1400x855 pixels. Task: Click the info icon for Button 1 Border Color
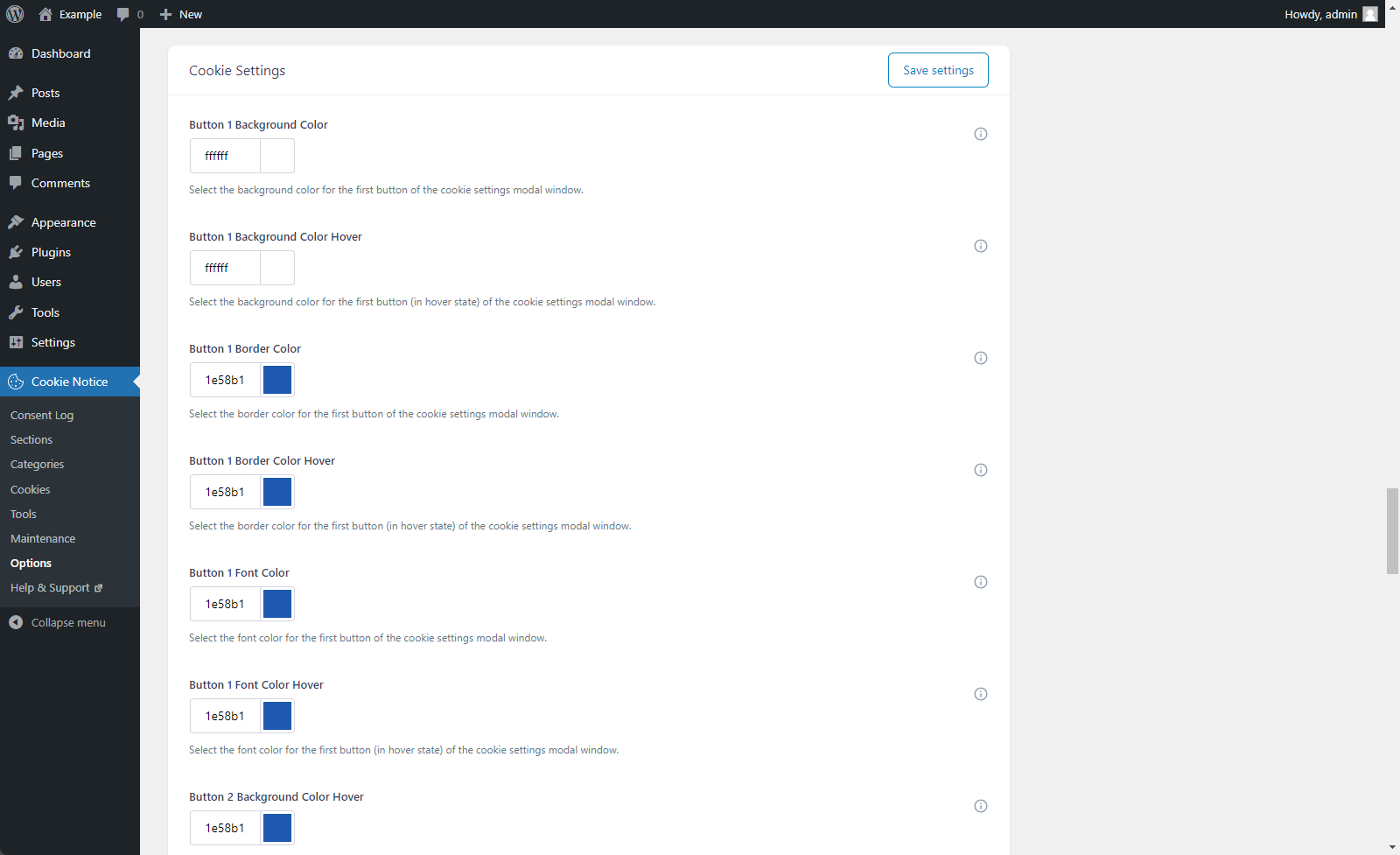(x=981, y=358)
